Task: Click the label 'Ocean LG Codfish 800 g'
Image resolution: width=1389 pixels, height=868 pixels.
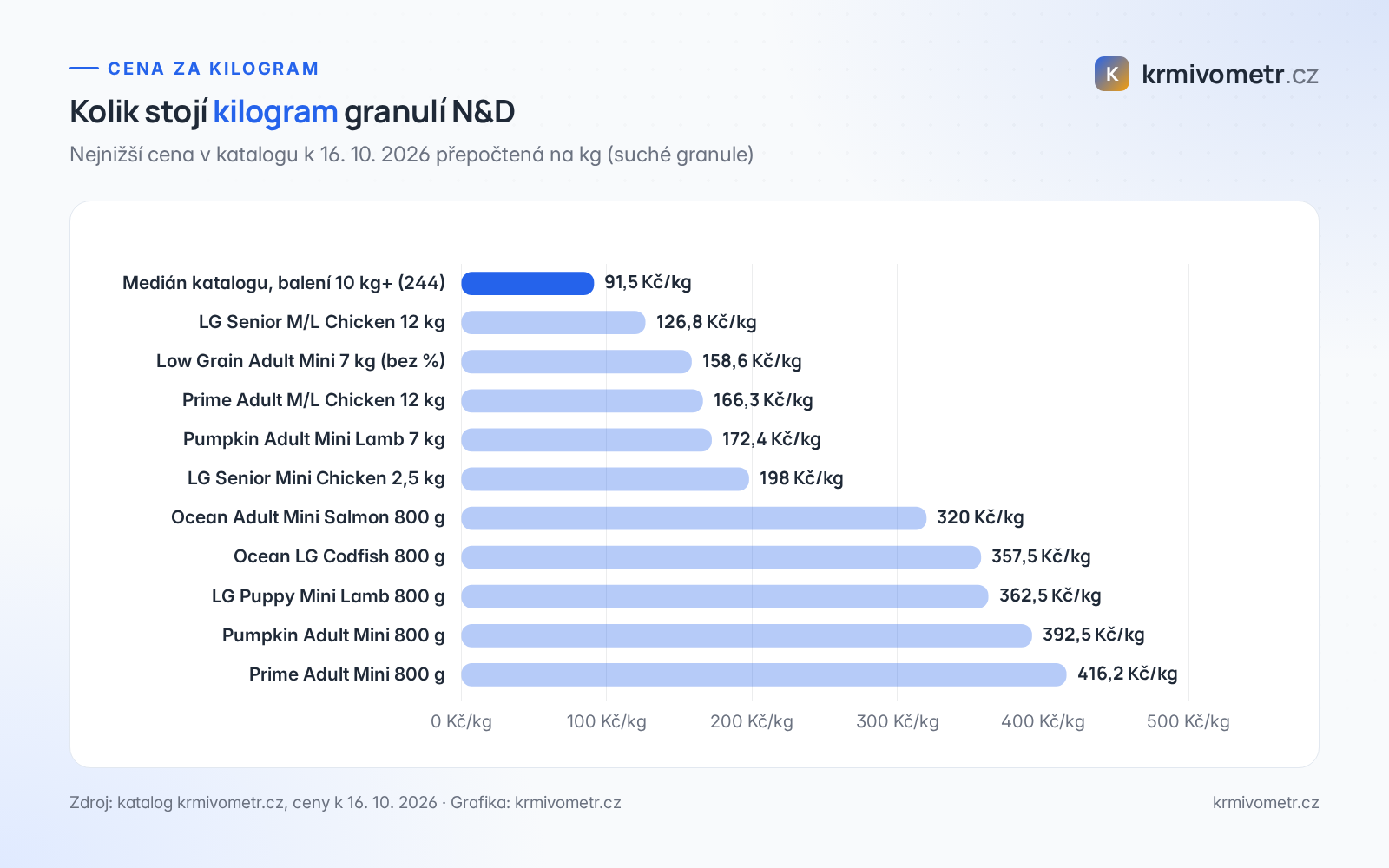Action: click(x=339, y=556)
